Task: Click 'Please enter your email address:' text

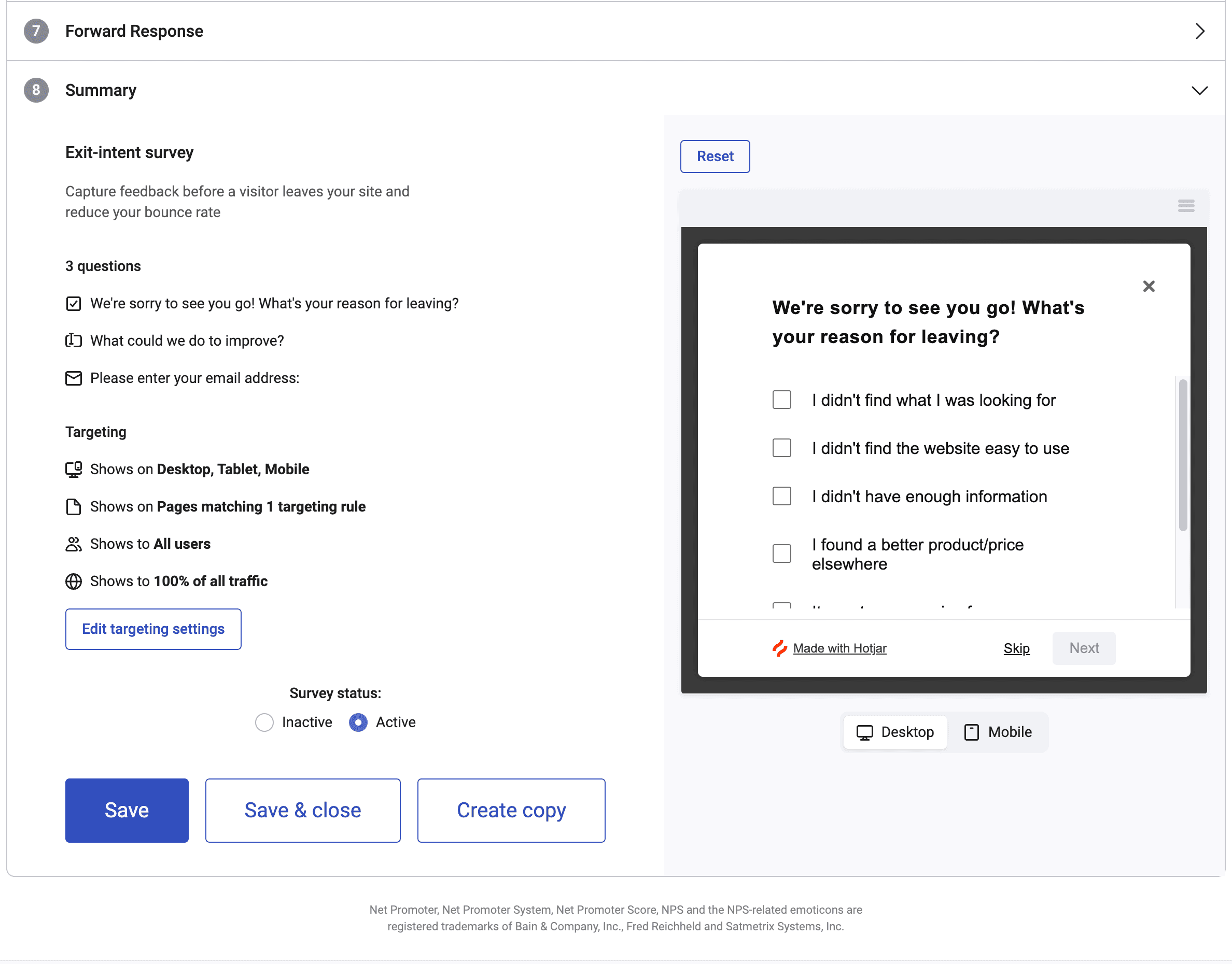Action: tap(195, 378)
